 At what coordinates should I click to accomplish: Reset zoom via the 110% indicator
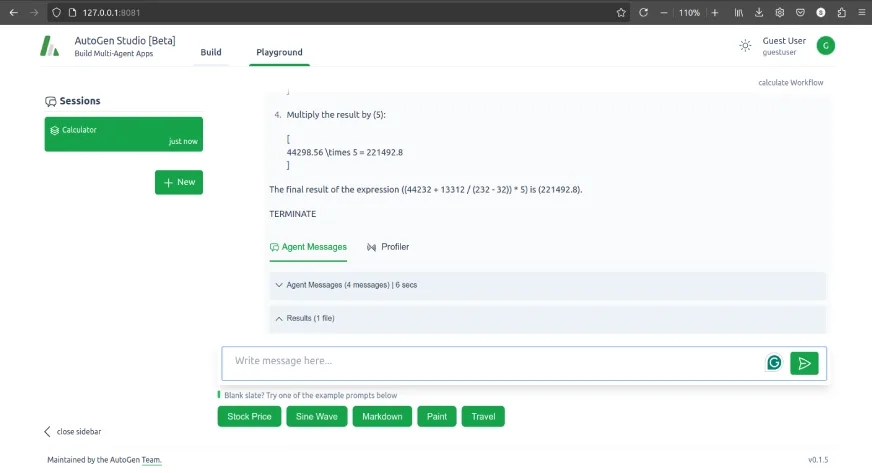[x=689, y=12]
